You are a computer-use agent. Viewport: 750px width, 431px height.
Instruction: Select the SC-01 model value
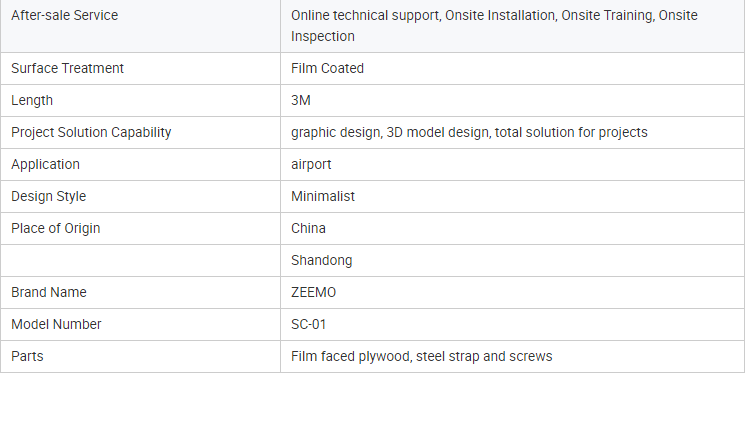click(308, 325)
